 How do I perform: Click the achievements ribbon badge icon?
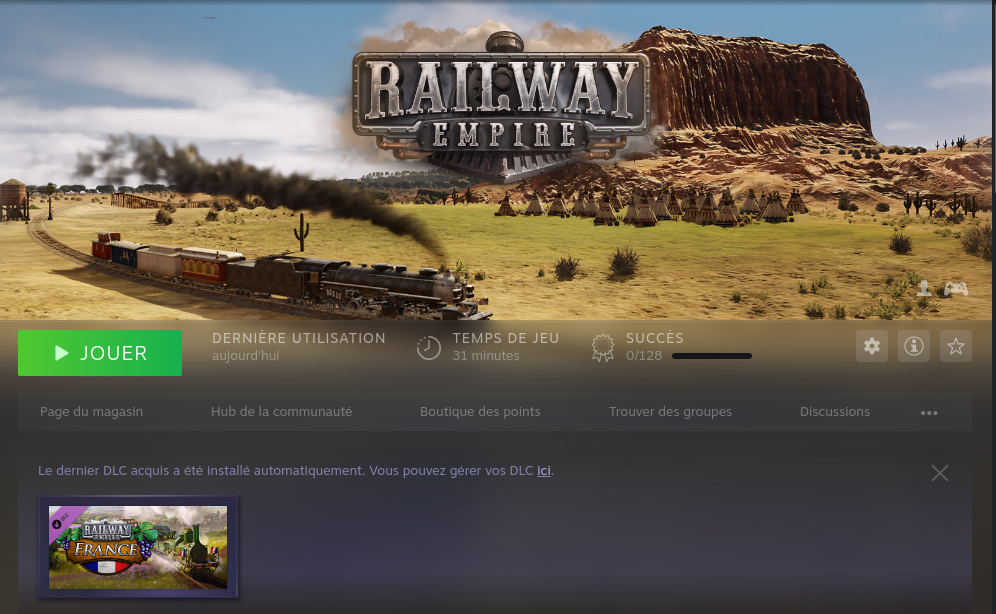tap(602, 347)
